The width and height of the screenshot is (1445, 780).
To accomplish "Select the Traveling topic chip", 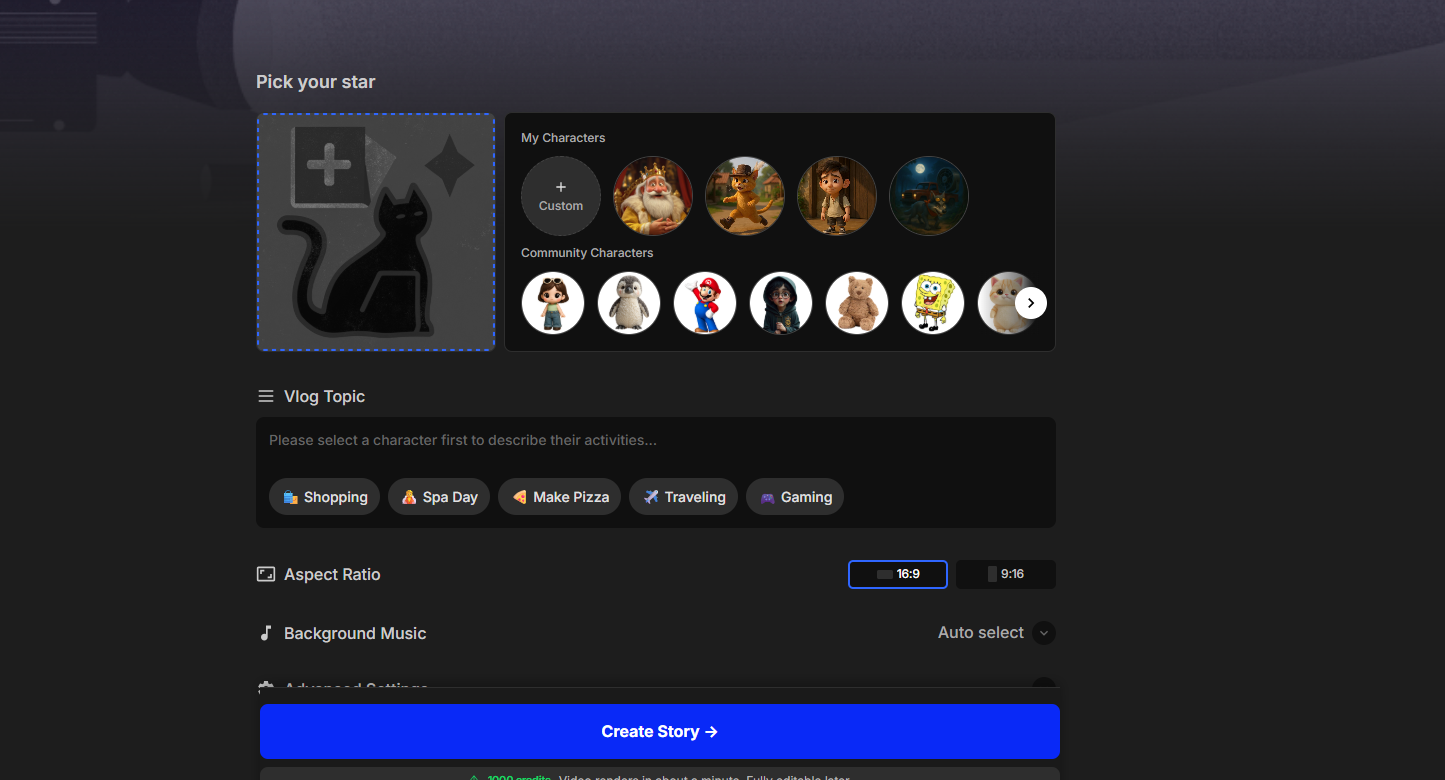I will tap(684, 497).
